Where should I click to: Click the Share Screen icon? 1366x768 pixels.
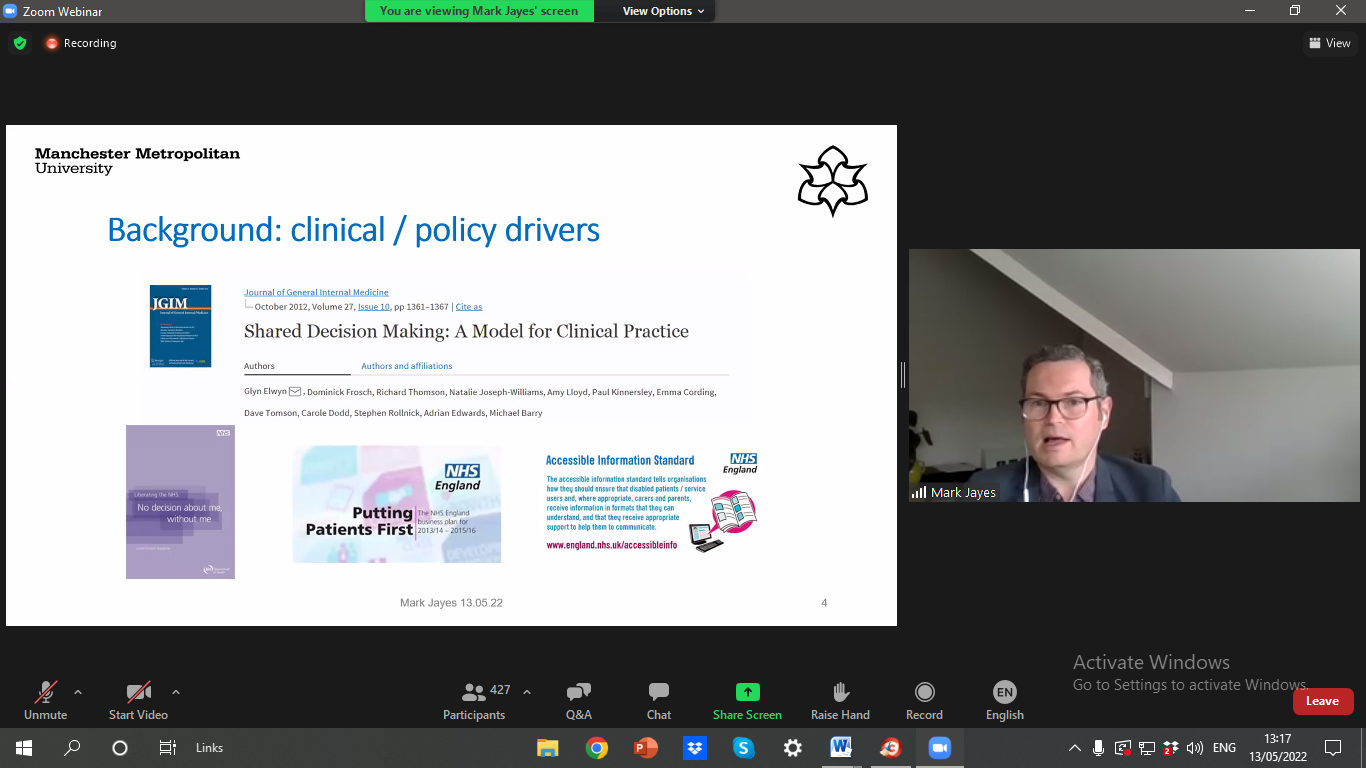[x=747, y=692]
